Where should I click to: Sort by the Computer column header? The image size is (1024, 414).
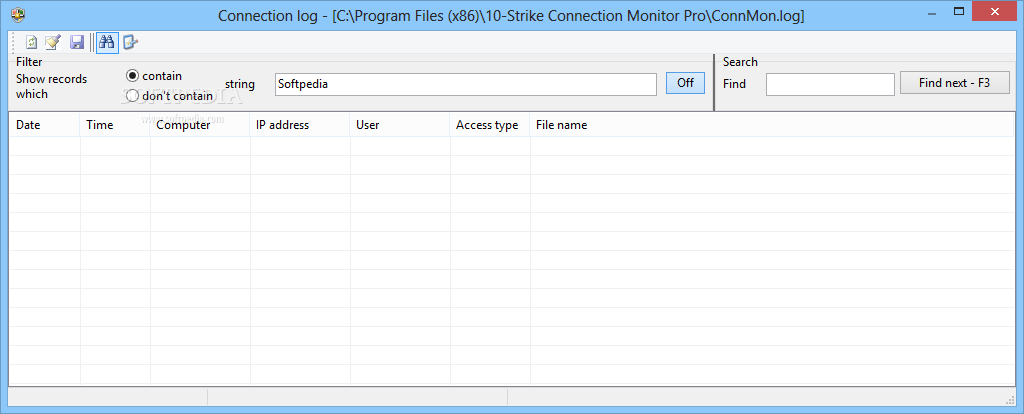pos(200,125)
